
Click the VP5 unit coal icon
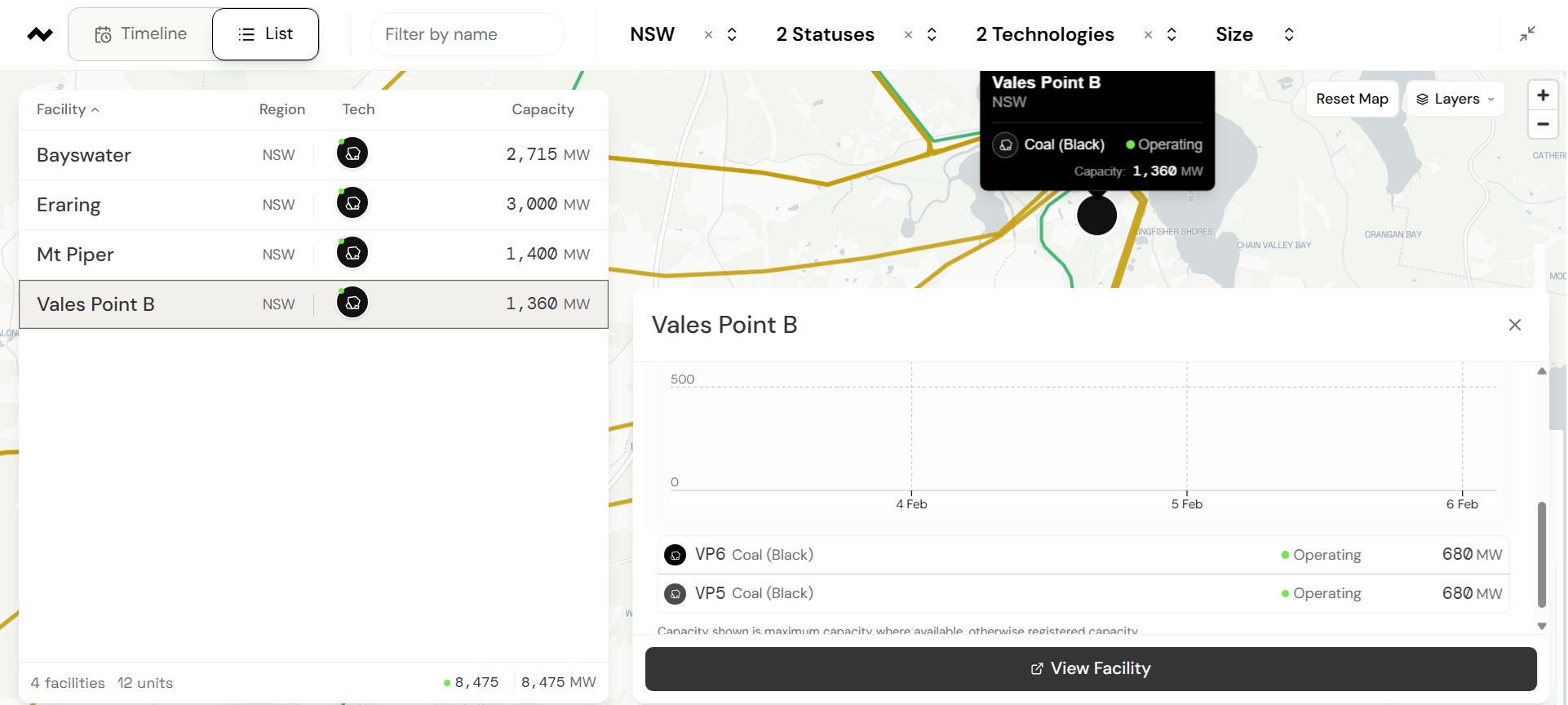click(675, 594)
